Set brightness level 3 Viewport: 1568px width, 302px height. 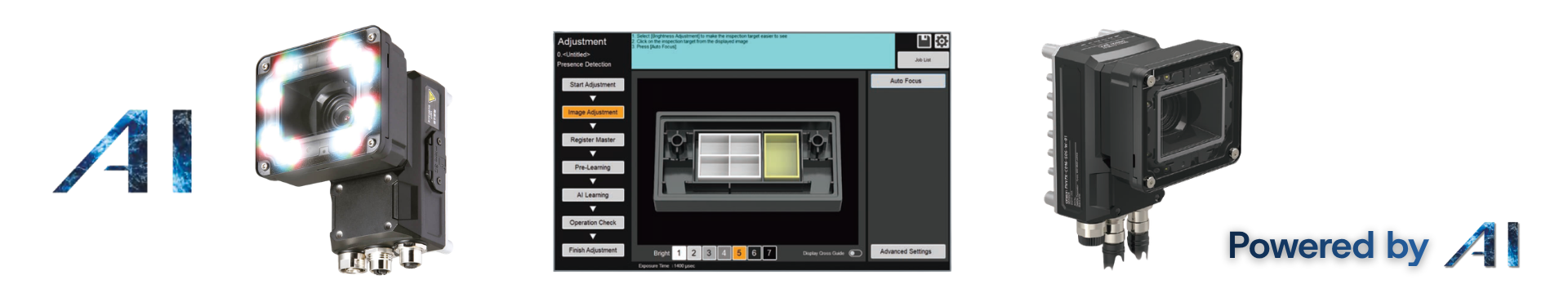(709, 253)
